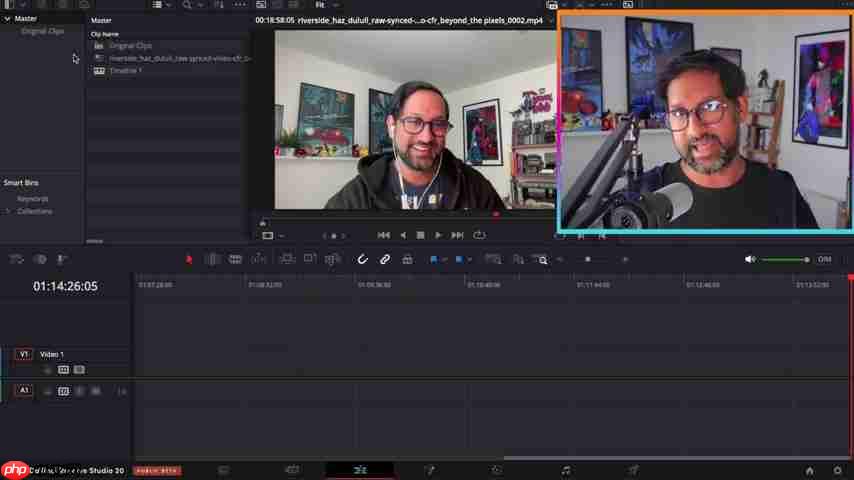Image resolution: width=854 pixels, height=480 pixels.
Task: Toggle Auto Track Selector on A1
Action: coord(63,391)
